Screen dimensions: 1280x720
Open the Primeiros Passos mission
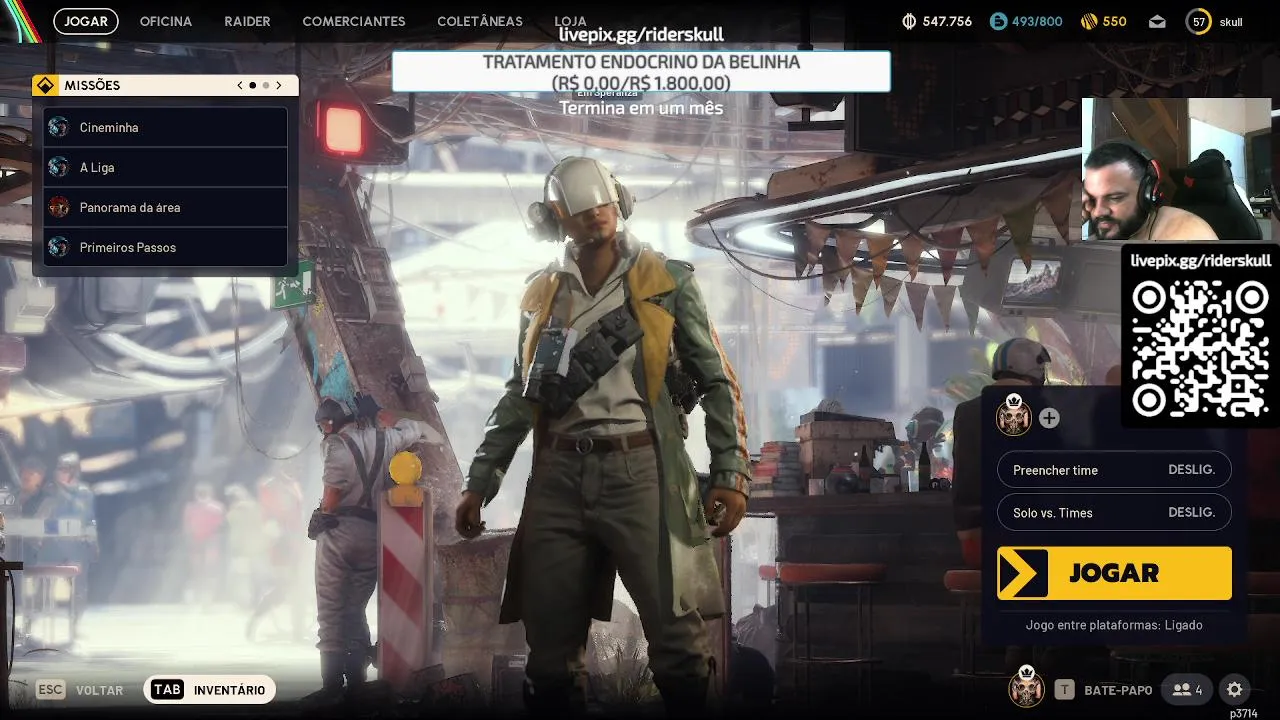pyautogui.click(x=166, y=247)
